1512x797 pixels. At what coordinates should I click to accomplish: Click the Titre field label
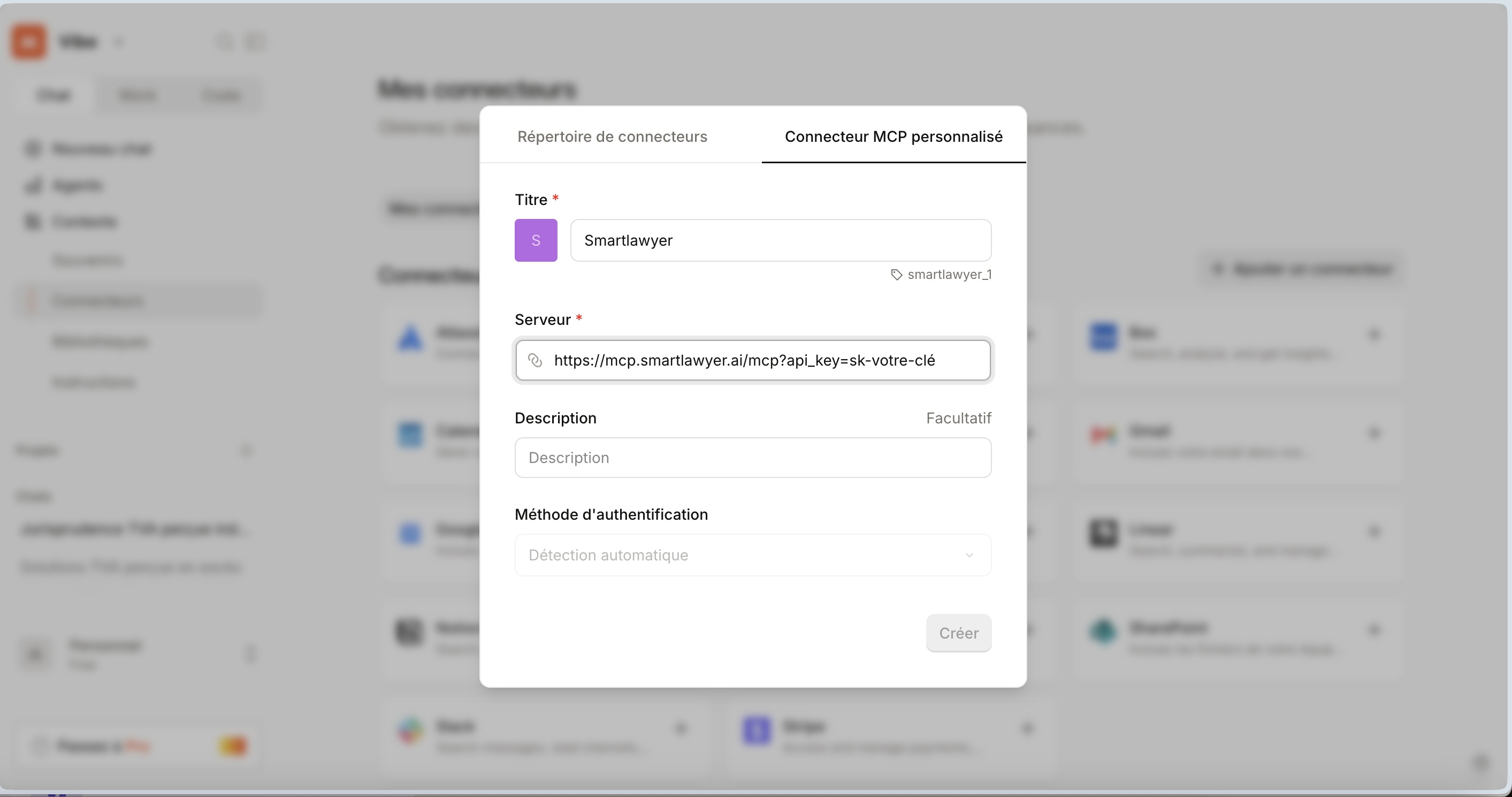point(531,200)
